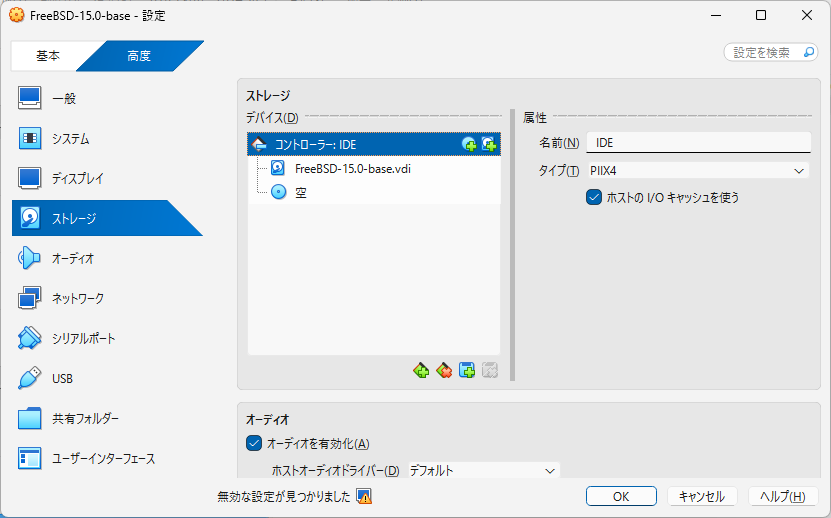Toggle ホストの I/O キャッシュを使う checkbox
831x518 pixels.
click(594, 197)
